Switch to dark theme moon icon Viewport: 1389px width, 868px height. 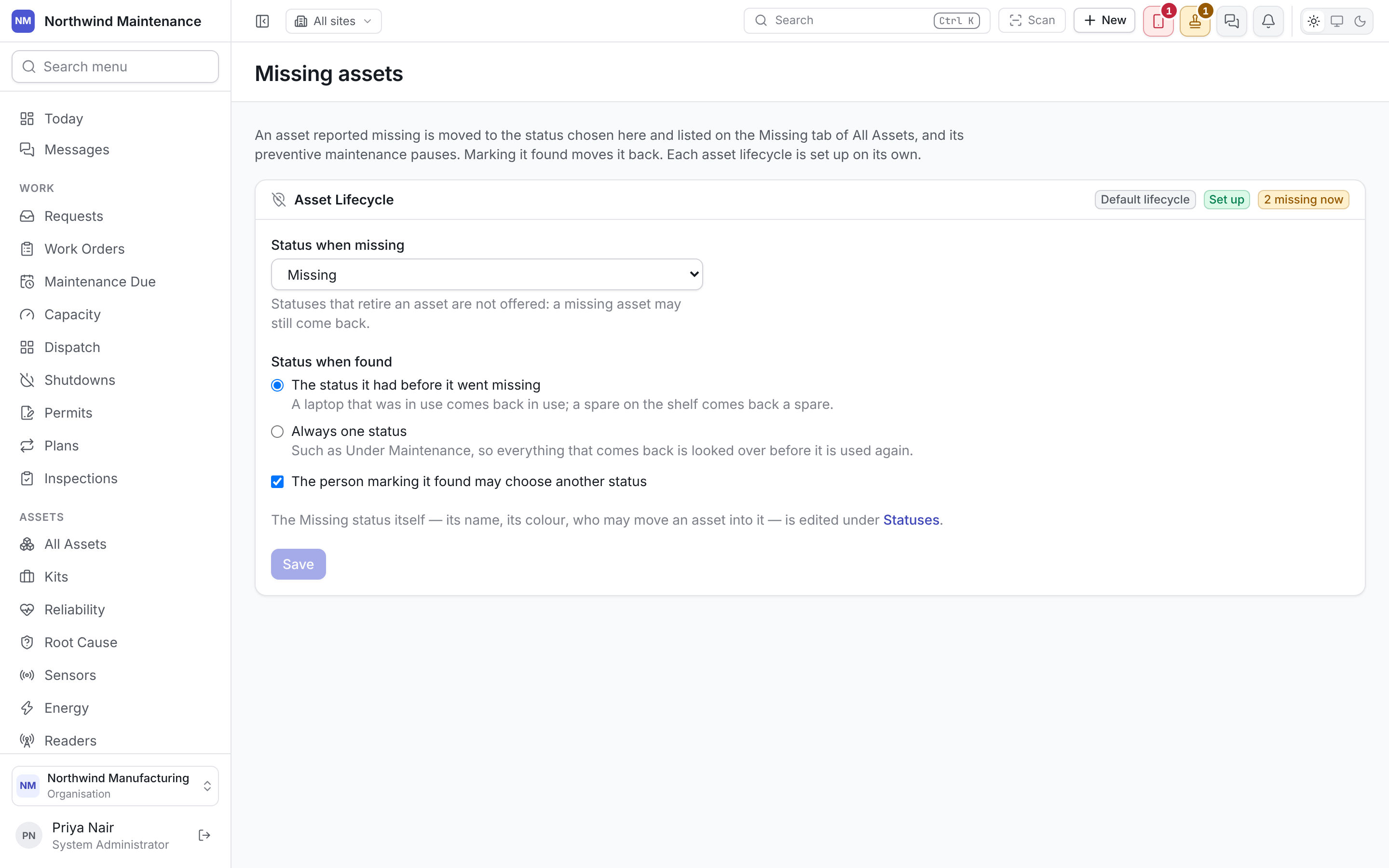click(x=1360, y=21)
